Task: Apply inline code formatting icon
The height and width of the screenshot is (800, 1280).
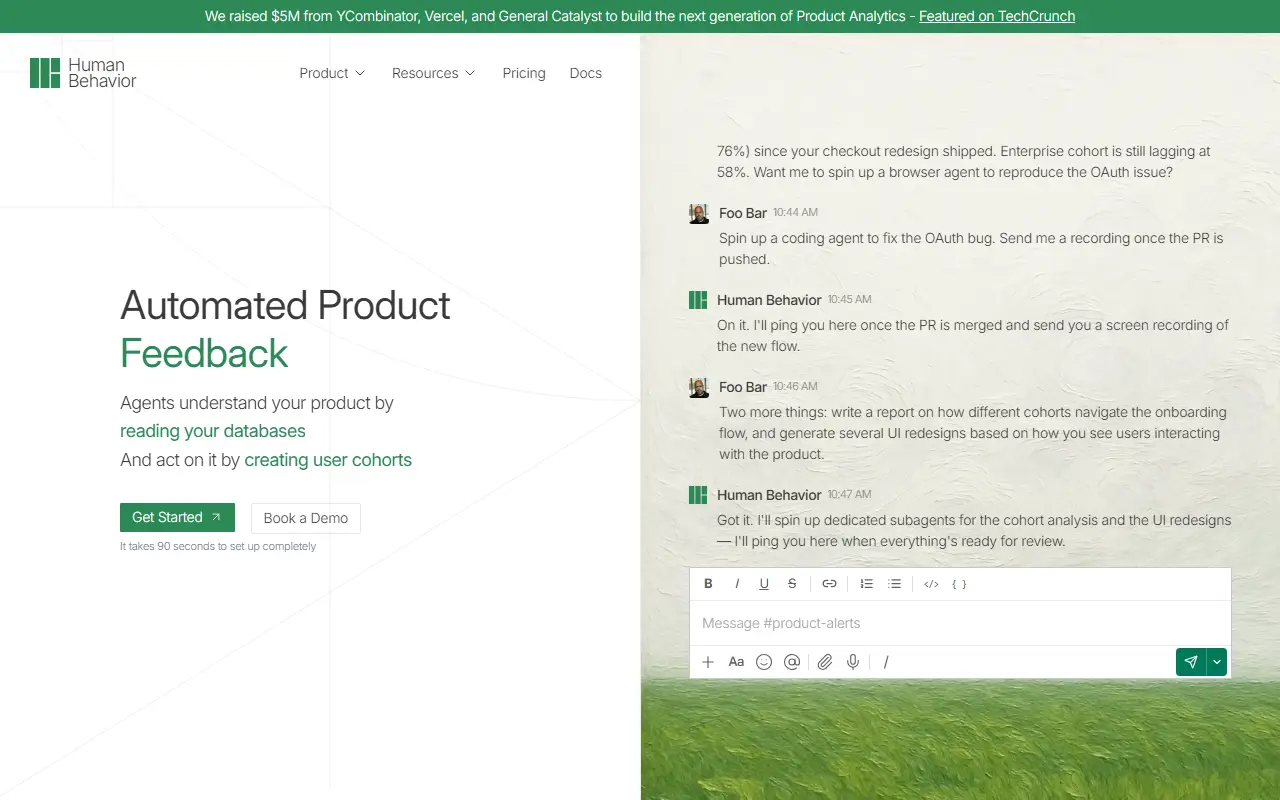Action: click(931, 584)
